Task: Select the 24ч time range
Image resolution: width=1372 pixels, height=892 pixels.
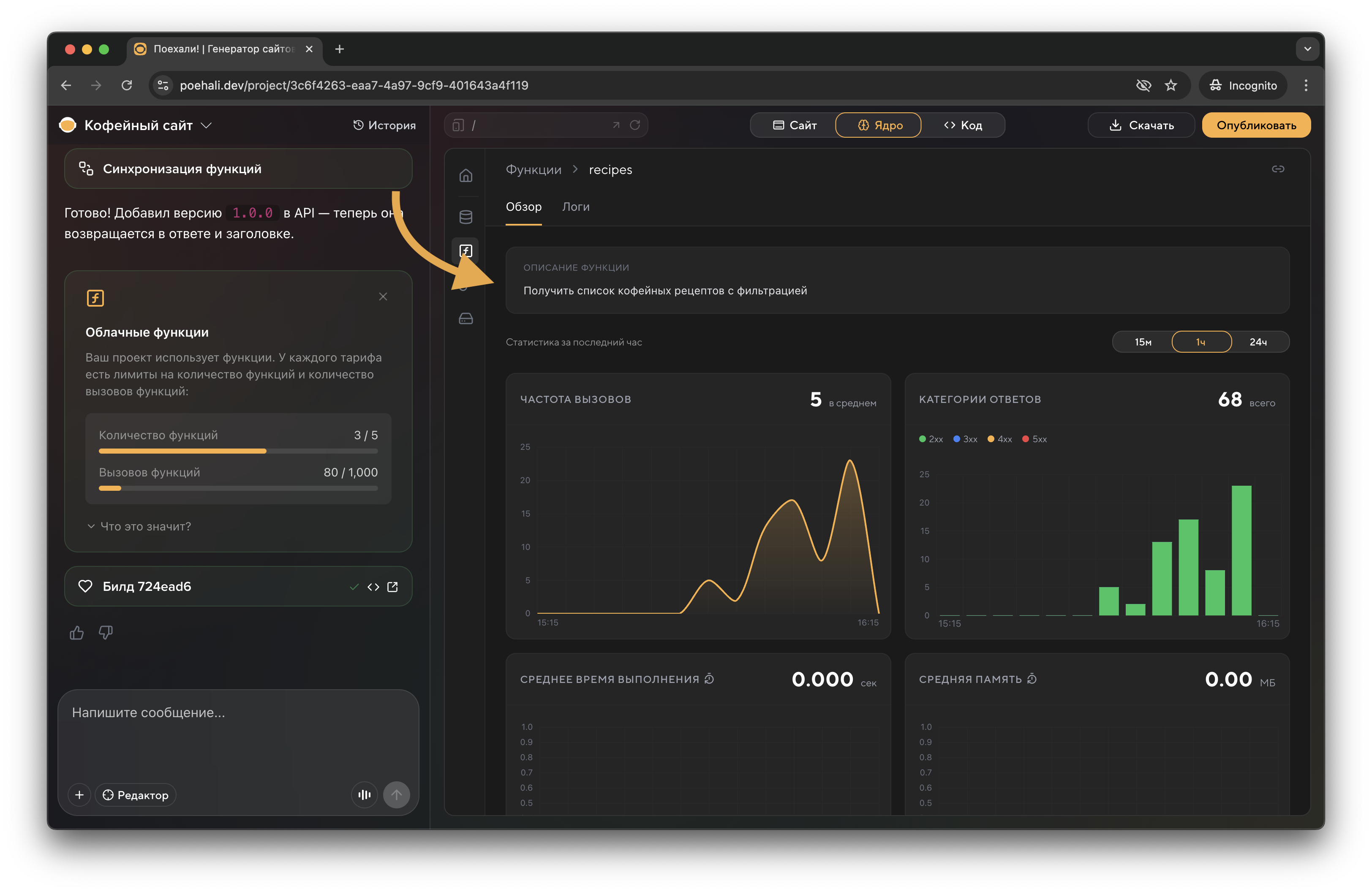Action: (1258, 342)
